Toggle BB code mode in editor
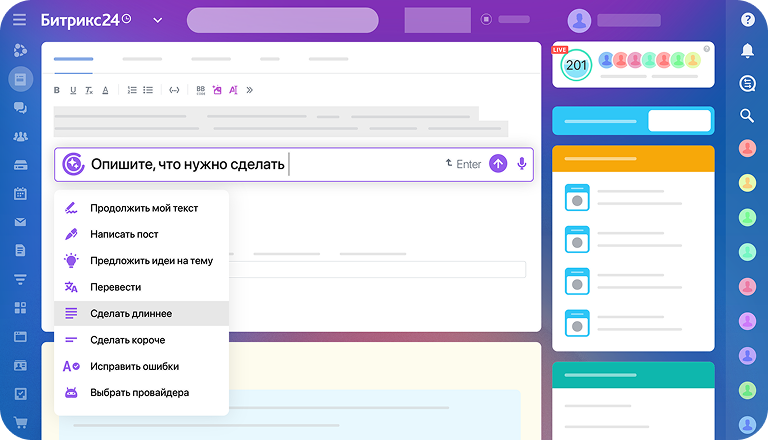 click(x=200, y=90)
